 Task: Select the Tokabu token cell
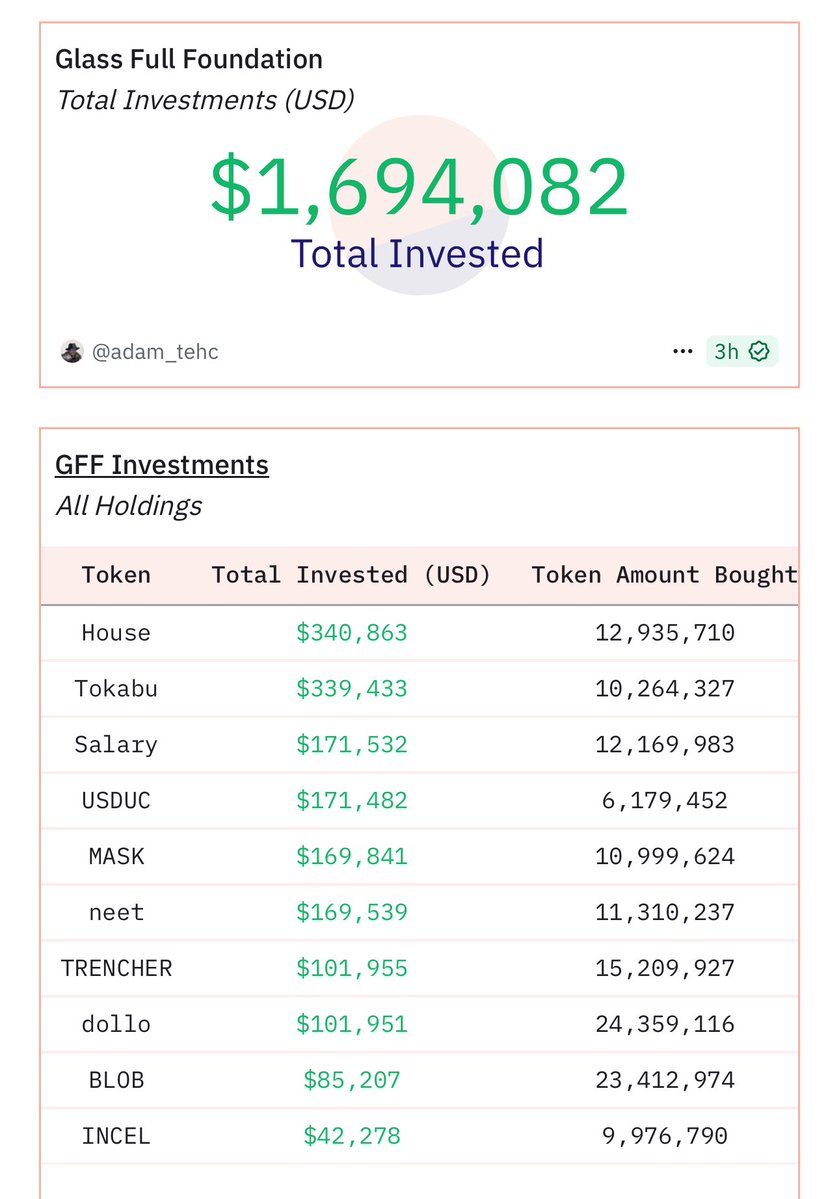[x=116, y=689]
